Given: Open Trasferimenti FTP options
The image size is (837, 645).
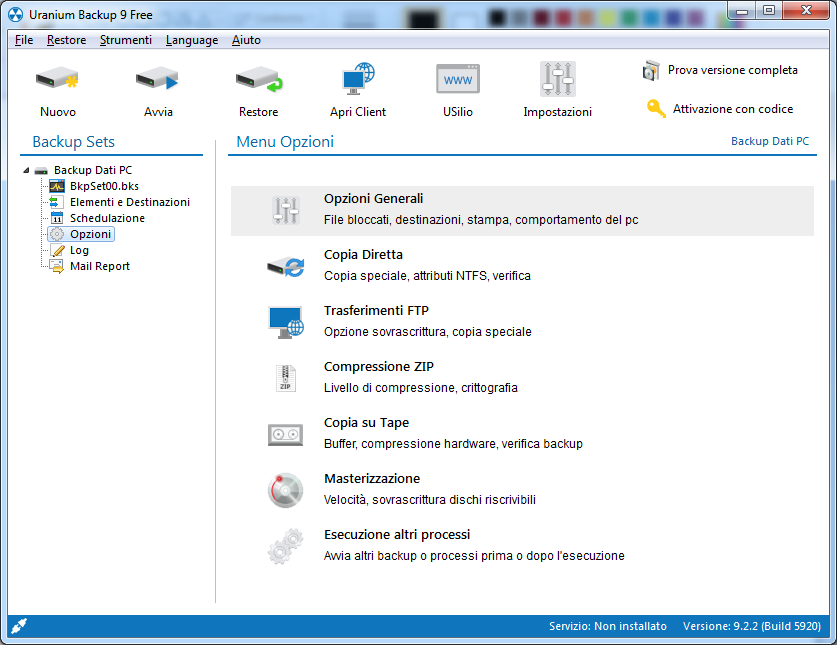Looking at the screenshot, I should pos(376,311).
